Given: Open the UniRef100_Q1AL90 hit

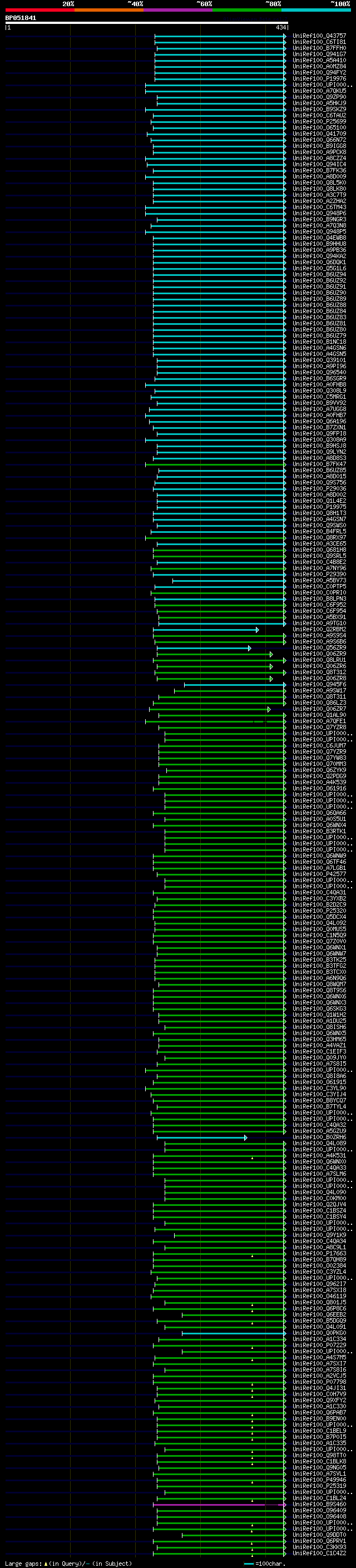Looking at the screenshot, I should 319,715.
